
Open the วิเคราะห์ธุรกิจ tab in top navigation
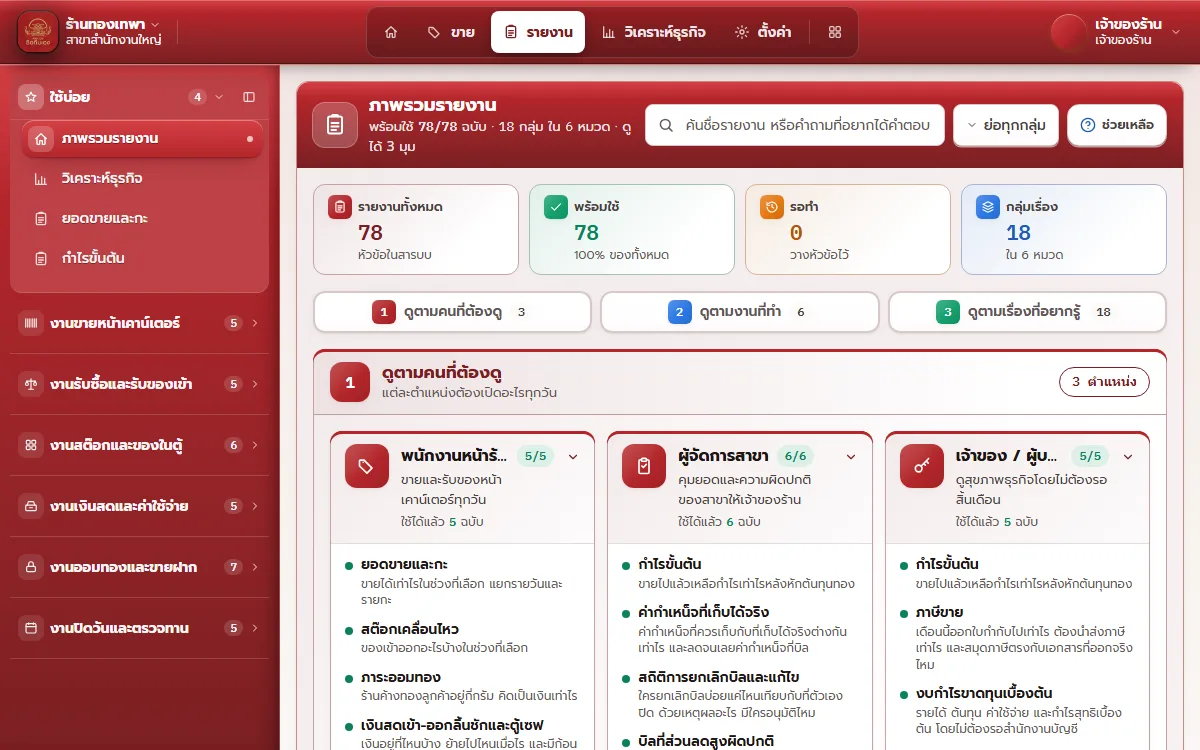pos(653,32)
